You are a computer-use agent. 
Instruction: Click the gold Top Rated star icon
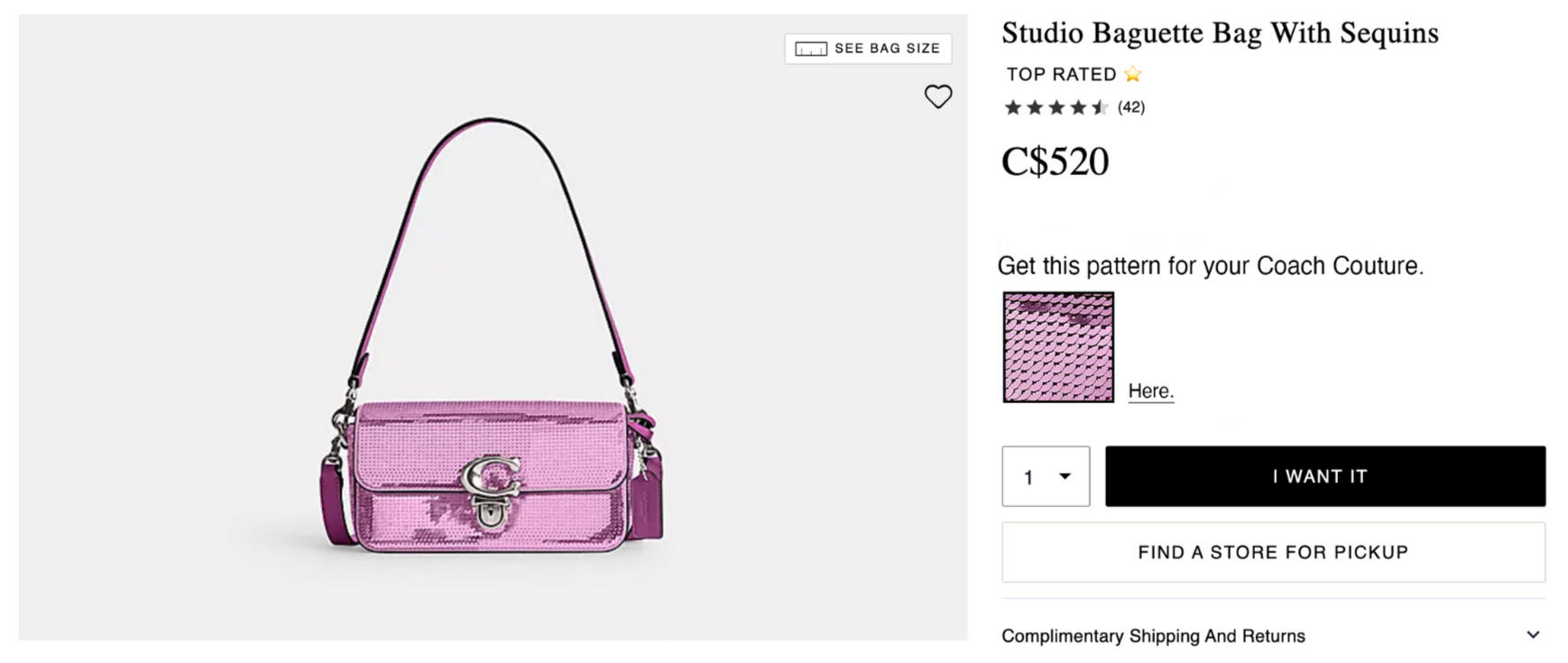click(1133, 74)
